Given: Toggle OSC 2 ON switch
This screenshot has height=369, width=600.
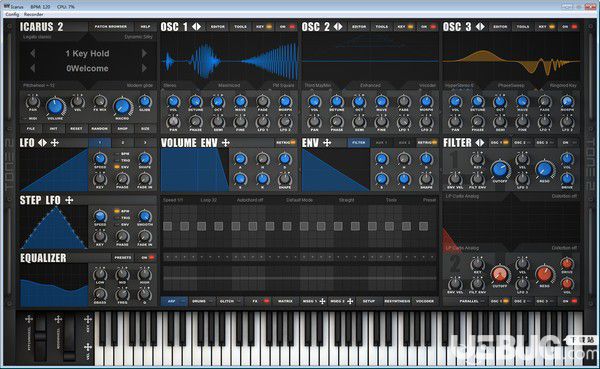Looking at the screenshot, I should [429, 27].
